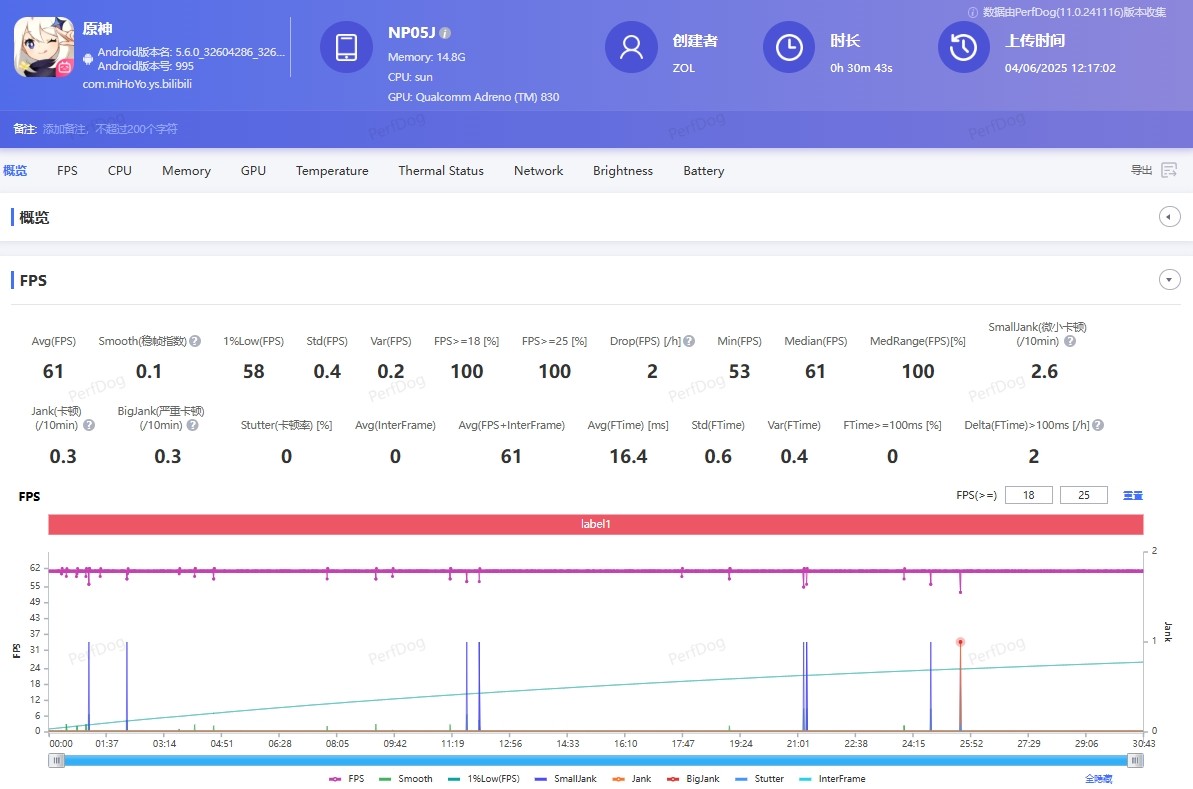Click the export icon at top right
Screen dimensions: 1193x789
click(x=1168, y=170)
